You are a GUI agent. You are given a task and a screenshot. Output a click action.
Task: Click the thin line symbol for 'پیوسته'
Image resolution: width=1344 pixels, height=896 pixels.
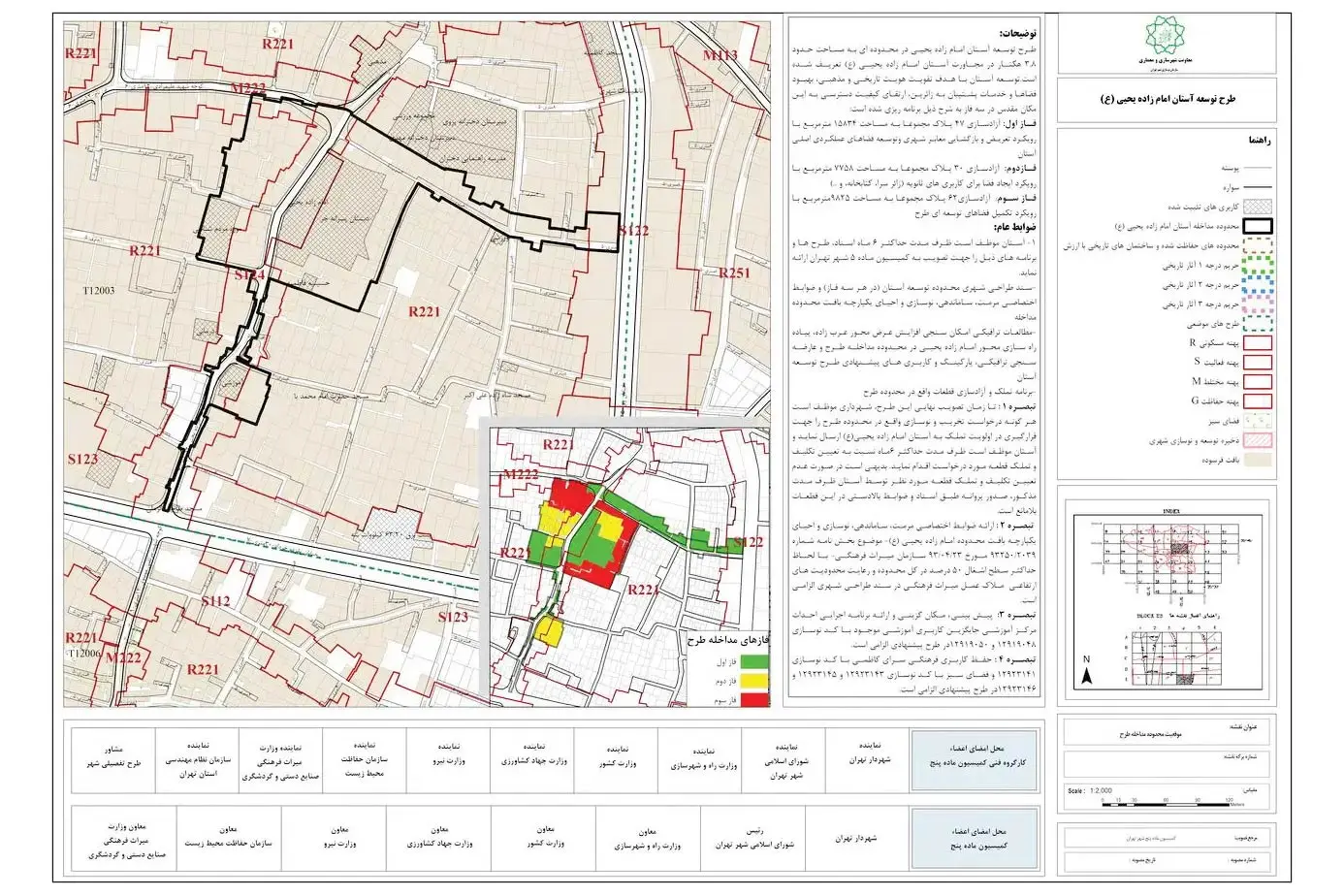pyautogui.click(x=1256, y=168)
